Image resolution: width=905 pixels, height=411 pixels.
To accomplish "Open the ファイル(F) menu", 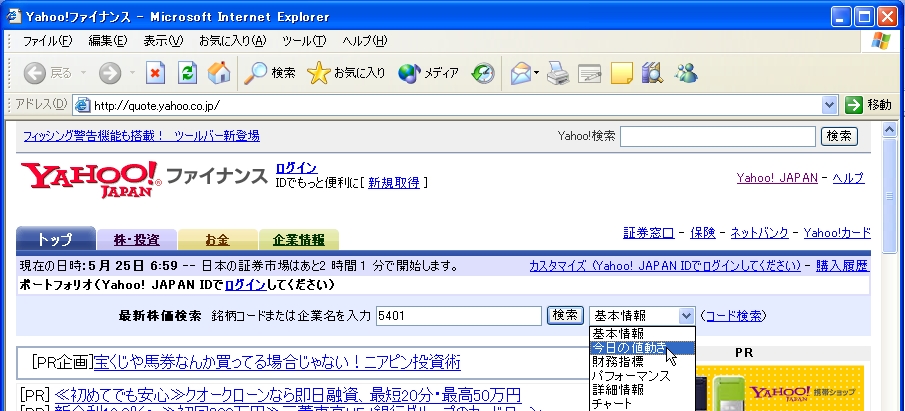I will 47,41.
